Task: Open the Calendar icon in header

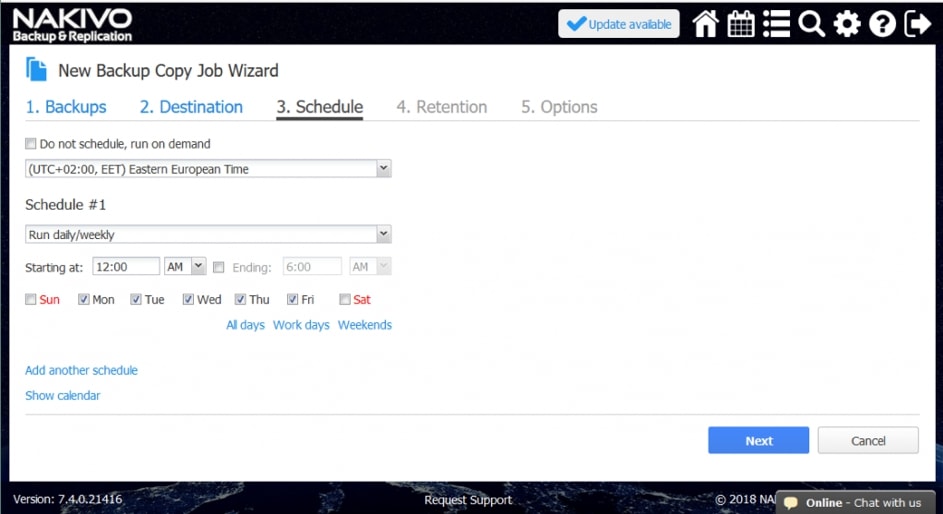Action: pos(741,24)
